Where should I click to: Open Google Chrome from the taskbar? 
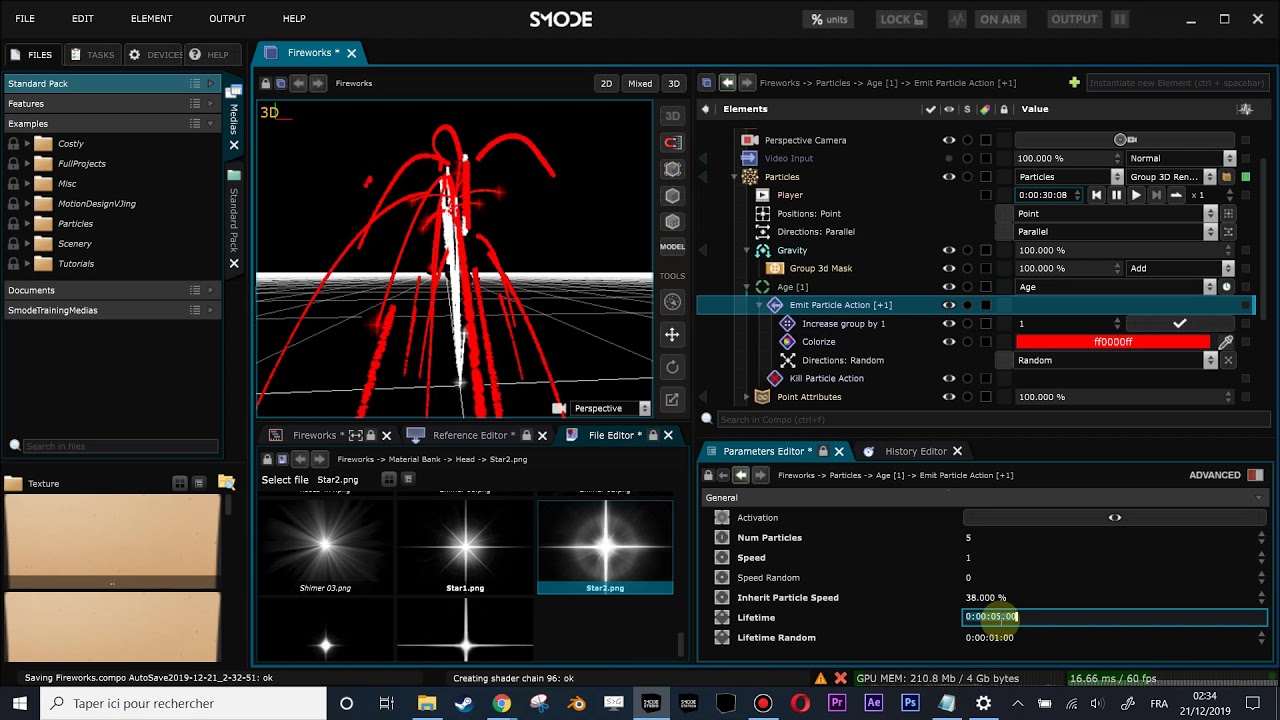click(x=502, y=703)
